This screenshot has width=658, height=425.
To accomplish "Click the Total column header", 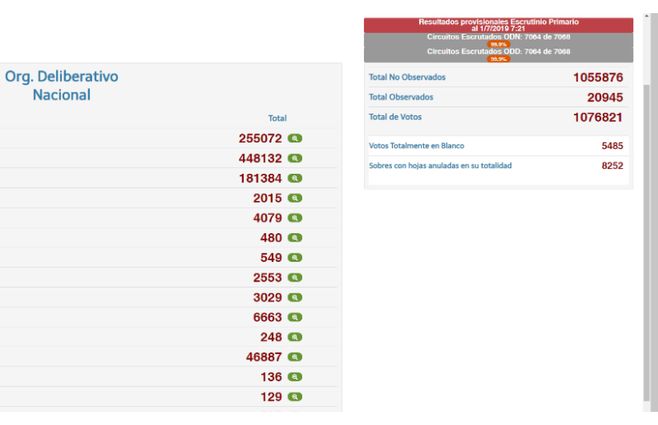I will point(277,118).
